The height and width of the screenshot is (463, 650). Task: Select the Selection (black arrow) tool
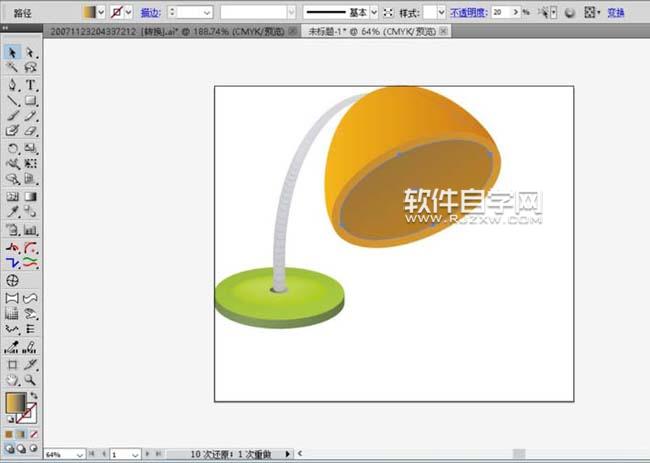(12, 53)
